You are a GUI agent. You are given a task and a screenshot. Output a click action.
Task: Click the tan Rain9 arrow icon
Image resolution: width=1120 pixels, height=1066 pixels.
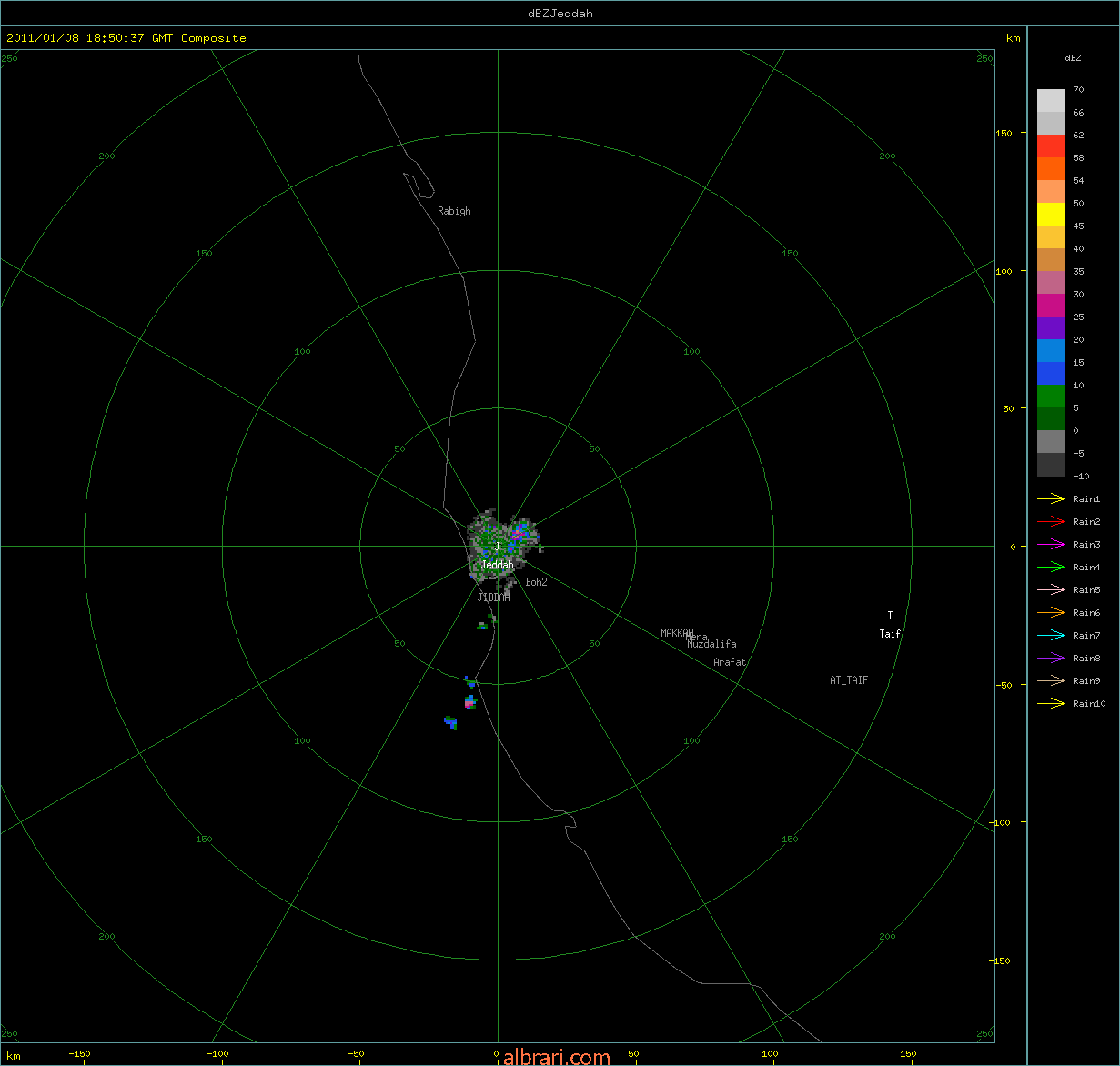pyautogui.click(x=1051, y=680)
